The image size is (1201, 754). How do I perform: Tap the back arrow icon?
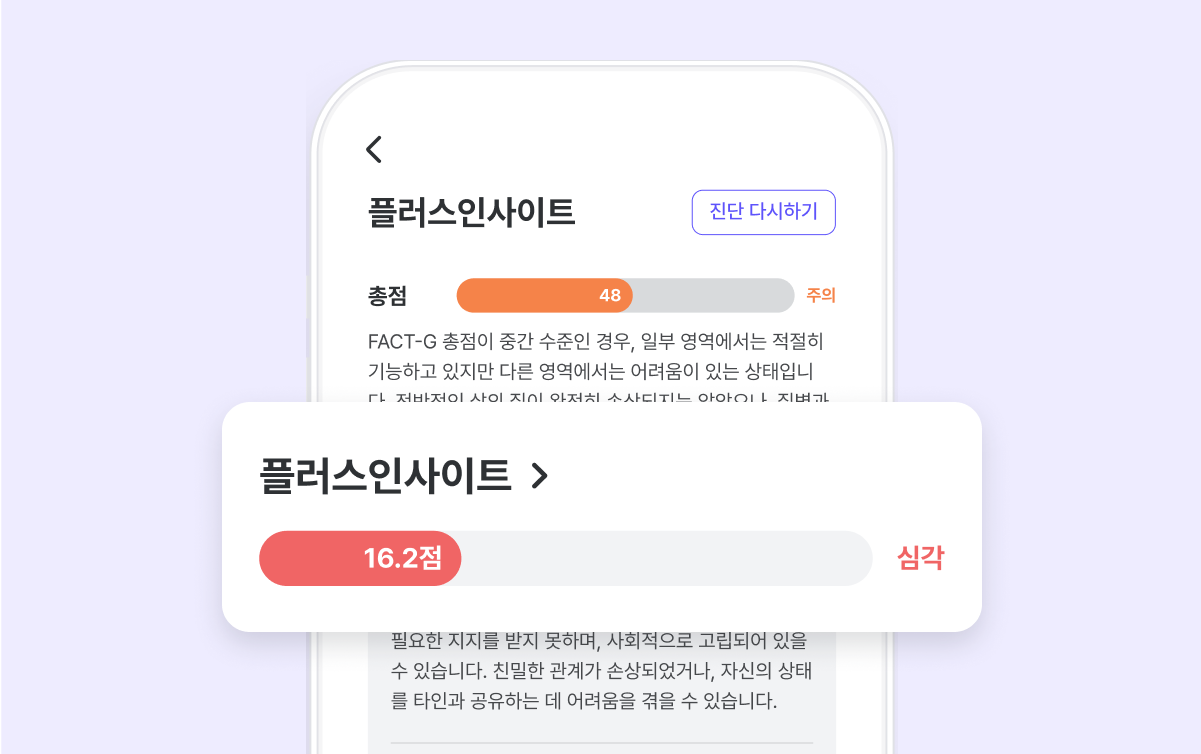374,150
